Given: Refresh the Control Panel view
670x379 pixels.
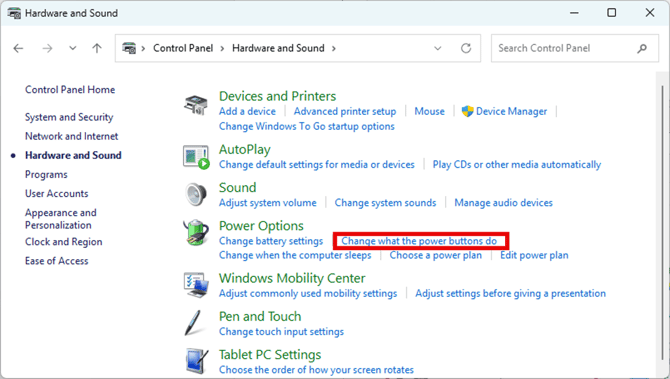Looking at the screenshot, I should point(466,48).
